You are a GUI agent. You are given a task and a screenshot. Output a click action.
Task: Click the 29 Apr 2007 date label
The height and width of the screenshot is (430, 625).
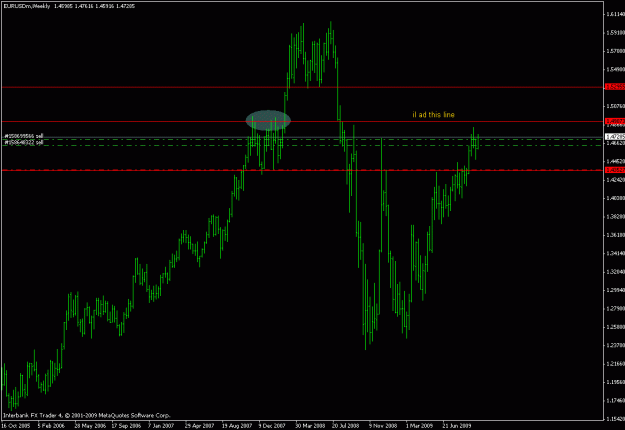point(200,426)
